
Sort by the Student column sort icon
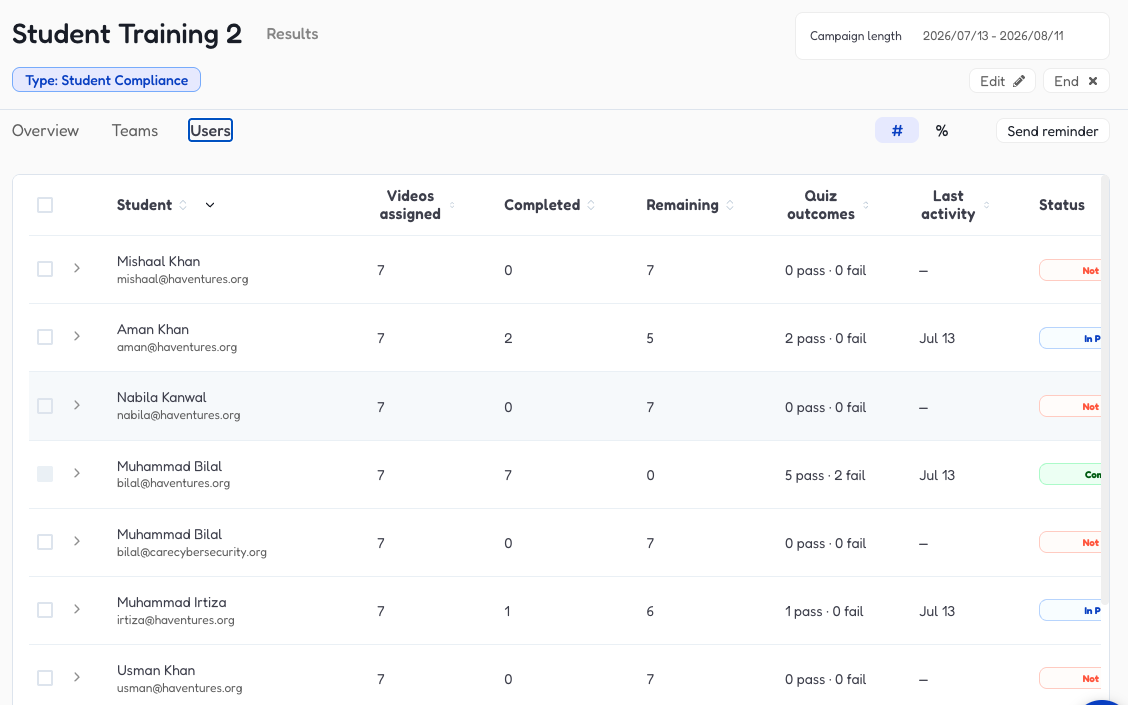tap(183, 205)
